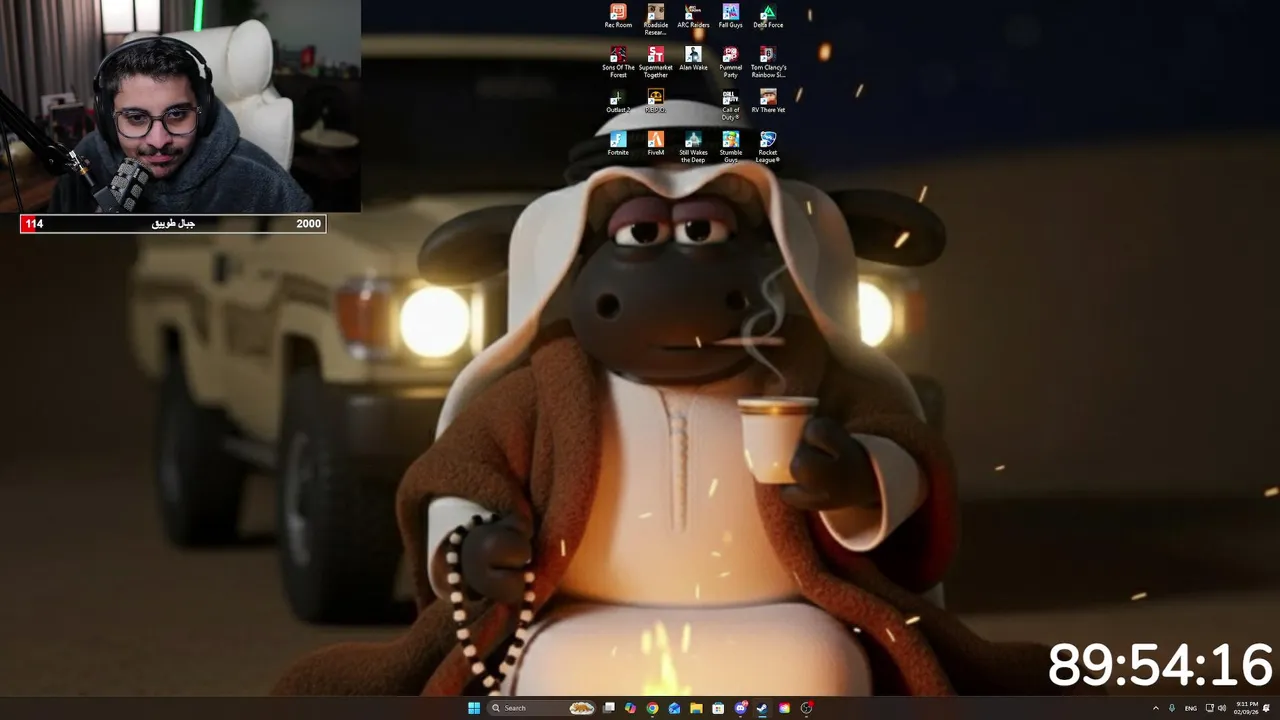The height and width of the screenshot is (720, 1280).
Task: Open the Roadside Research desktop shortcut
Action: point(655,19)
